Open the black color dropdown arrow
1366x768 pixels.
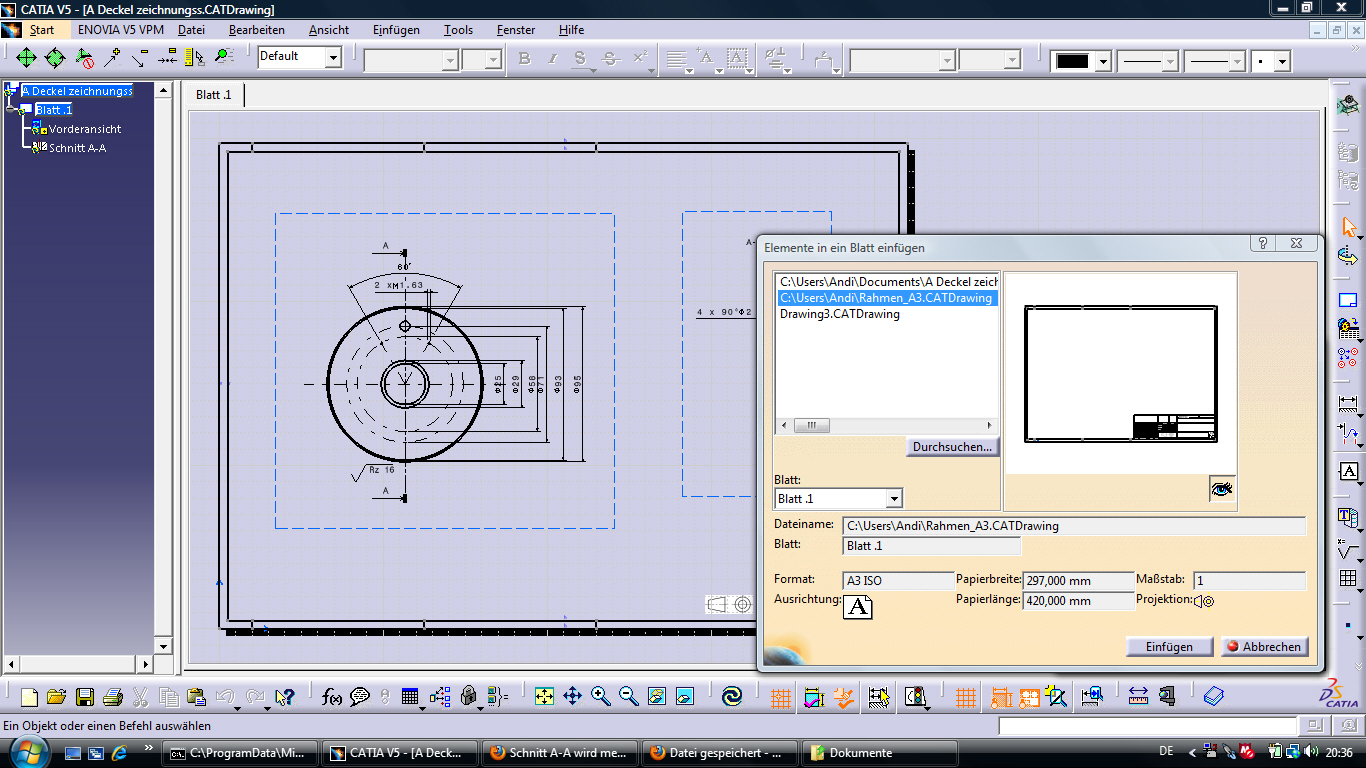1103,61
